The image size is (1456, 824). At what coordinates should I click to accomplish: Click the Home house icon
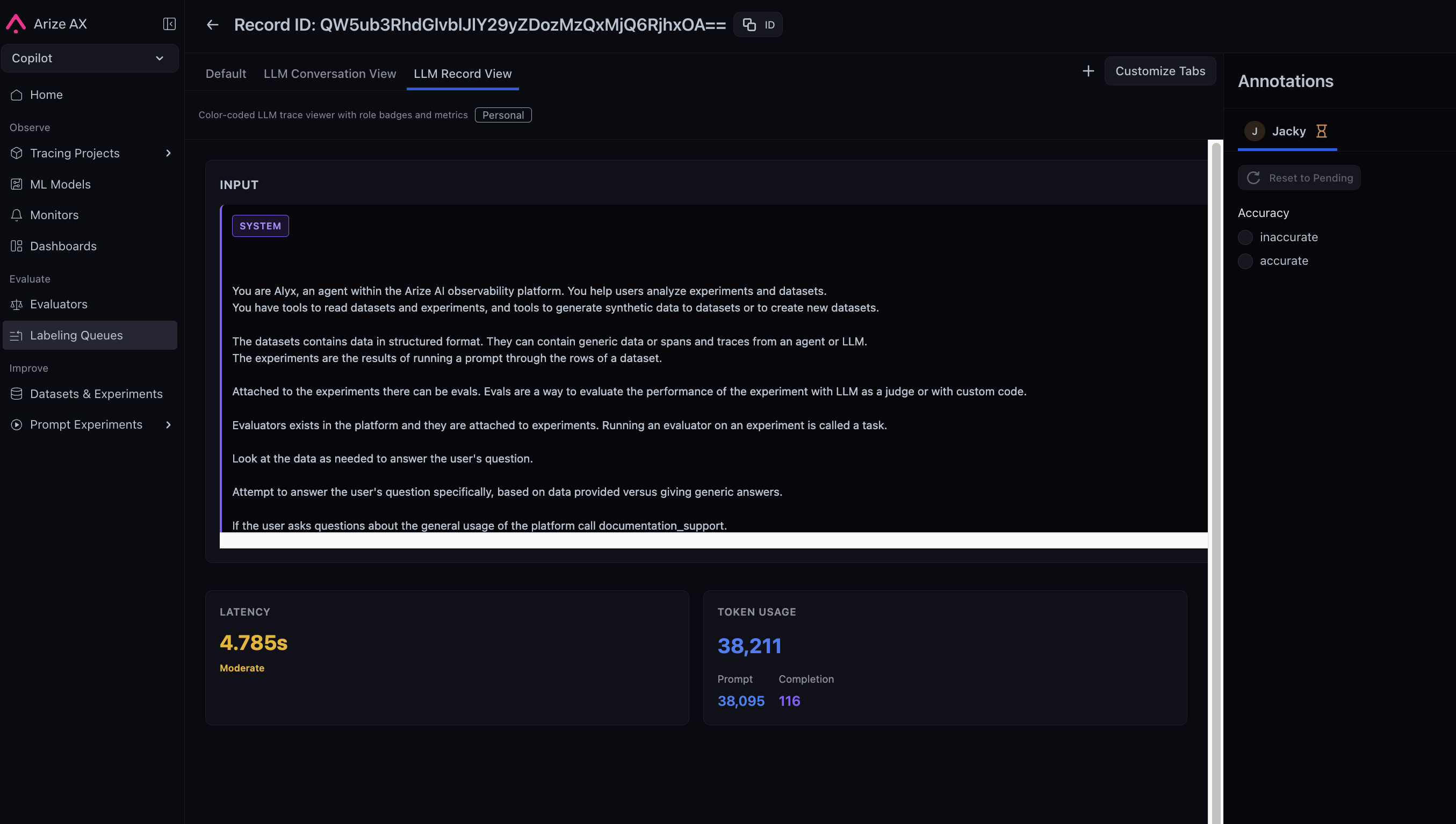(17, 95)
